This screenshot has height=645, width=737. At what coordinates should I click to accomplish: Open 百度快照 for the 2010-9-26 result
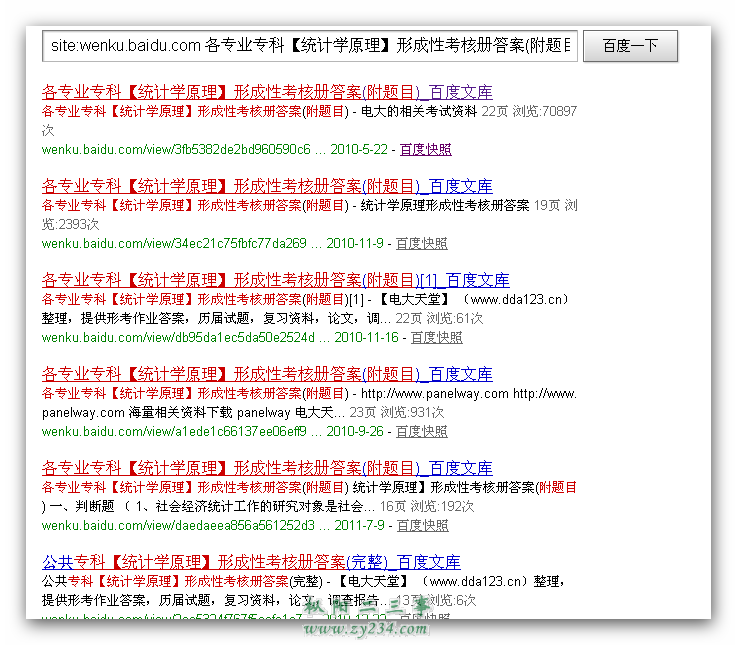tap(422, 432)
